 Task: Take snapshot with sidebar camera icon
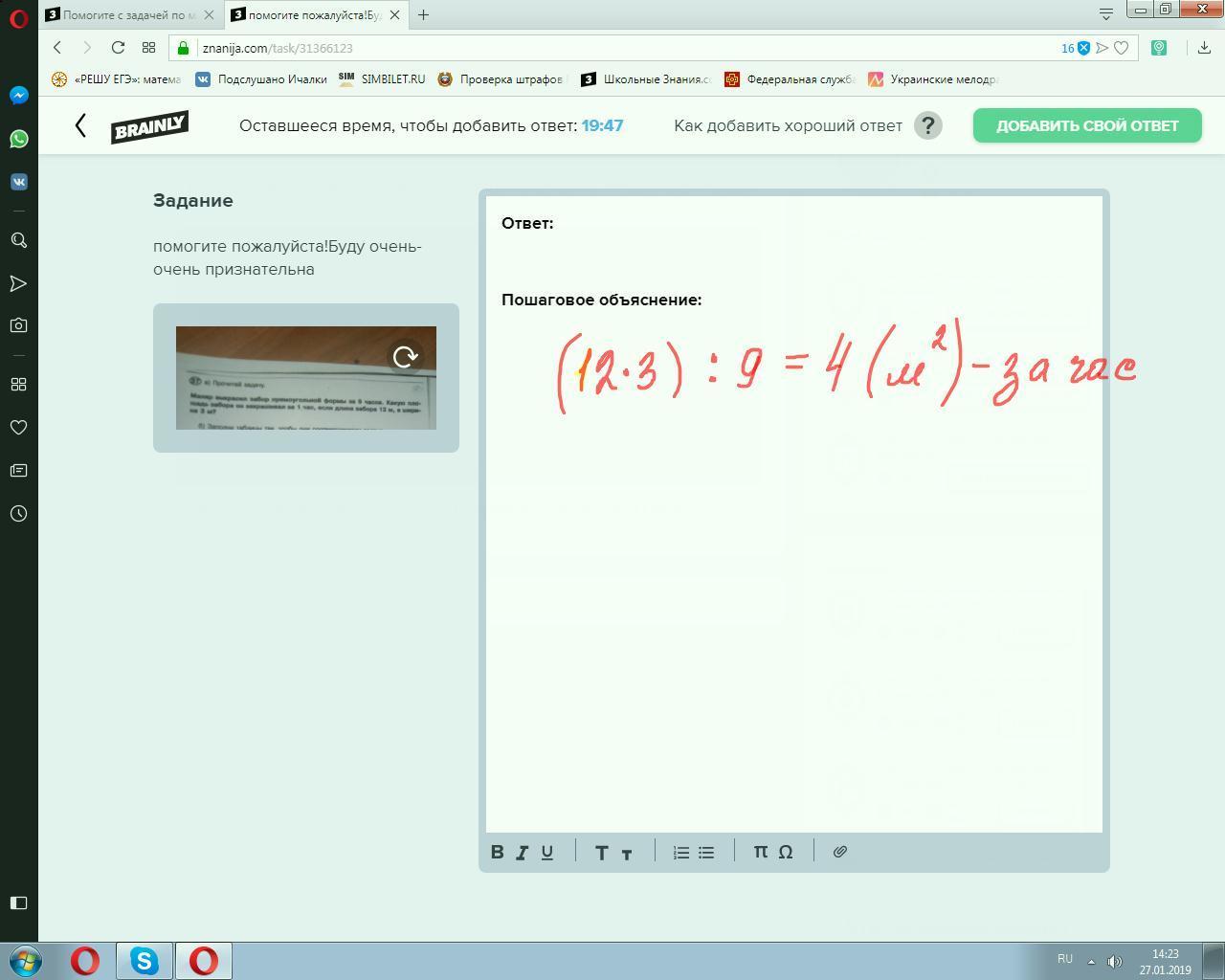coord(18,325)
